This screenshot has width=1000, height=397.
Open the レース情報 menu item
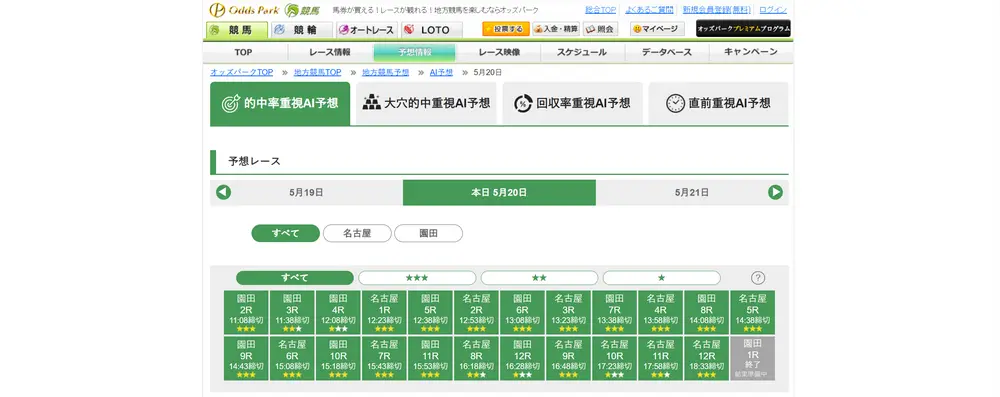[x=330, y=52]
